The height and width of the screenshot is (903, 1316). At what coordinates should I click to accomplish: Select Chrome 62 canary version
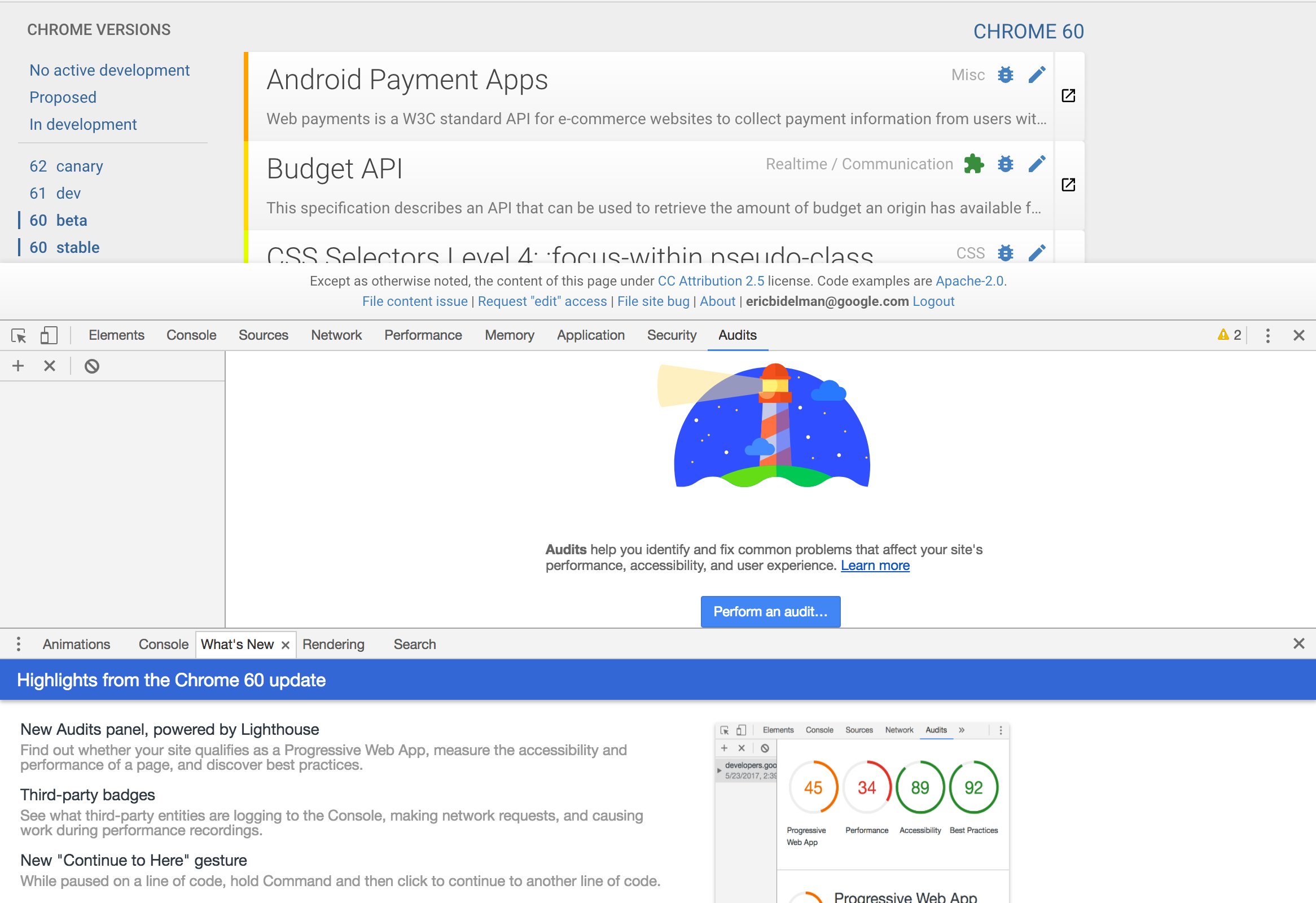pos(66,166)
